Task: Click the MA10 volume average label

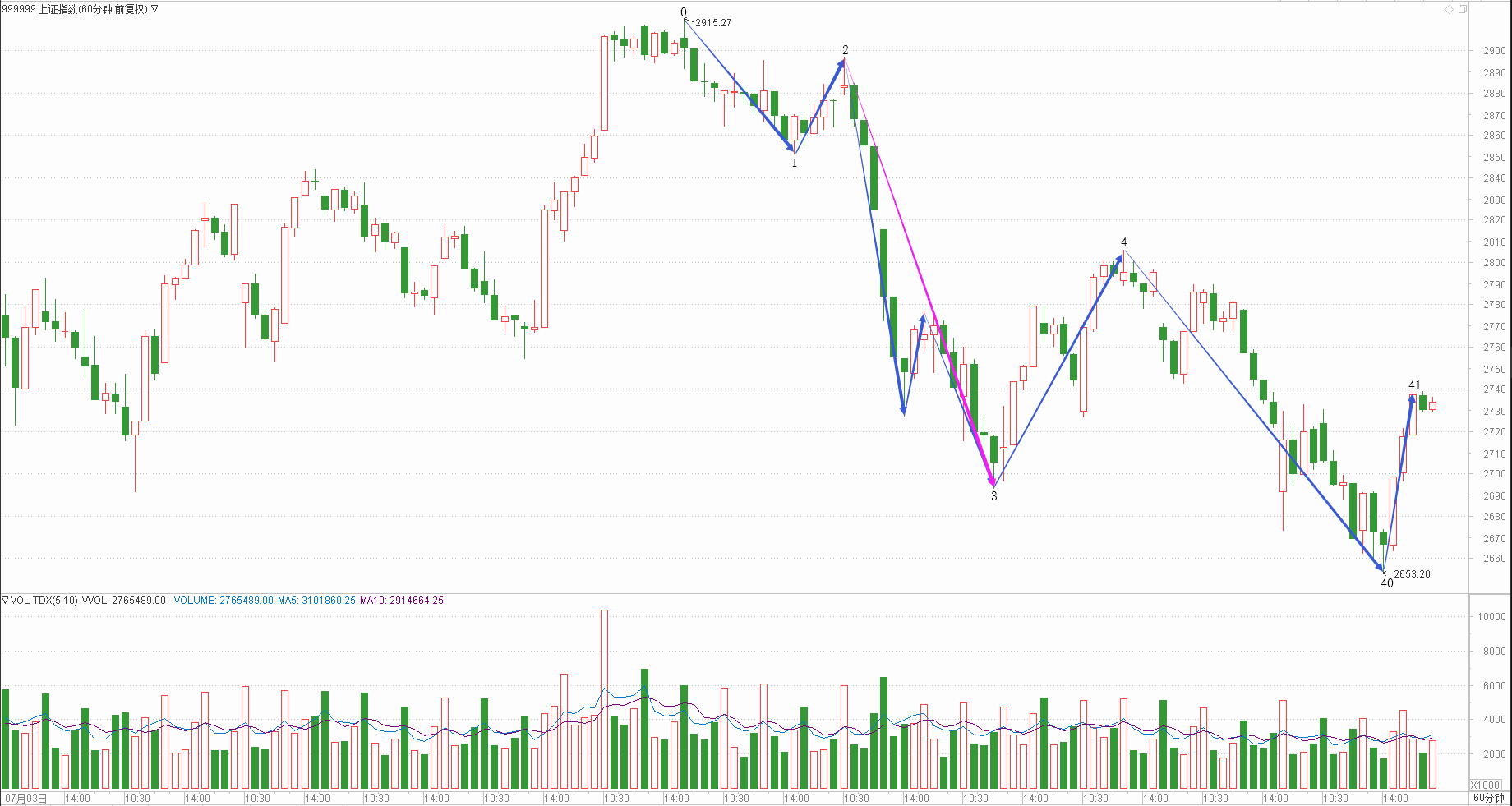Action: (x=401, y=601)
